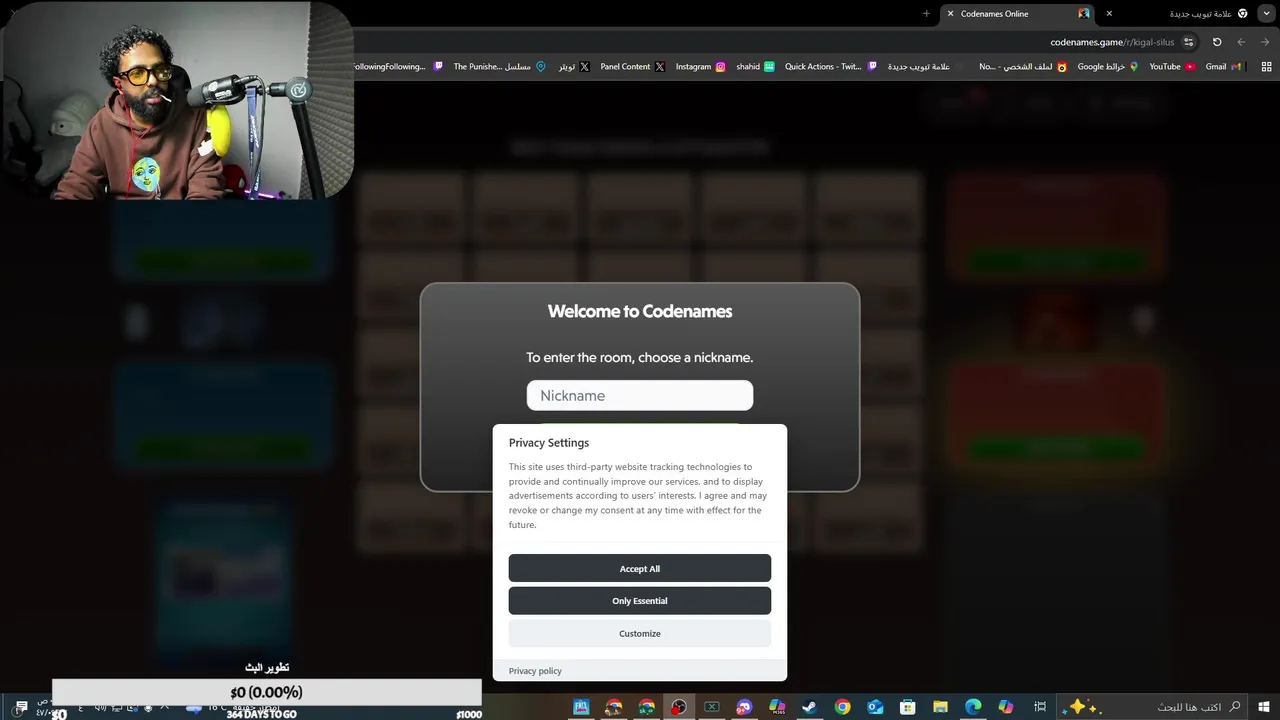1280x720 pixels.
Task: Choose Only Essential cookies
Action: pyautogui.click(x=640, y=601)
